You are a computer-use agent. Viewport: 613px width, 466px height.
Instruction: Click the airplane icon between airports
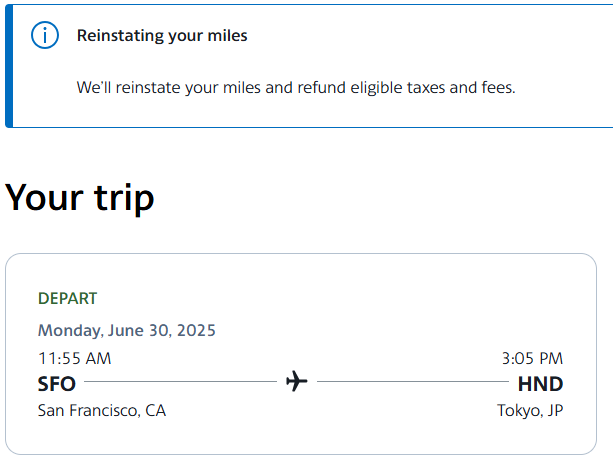pos(296,382)
